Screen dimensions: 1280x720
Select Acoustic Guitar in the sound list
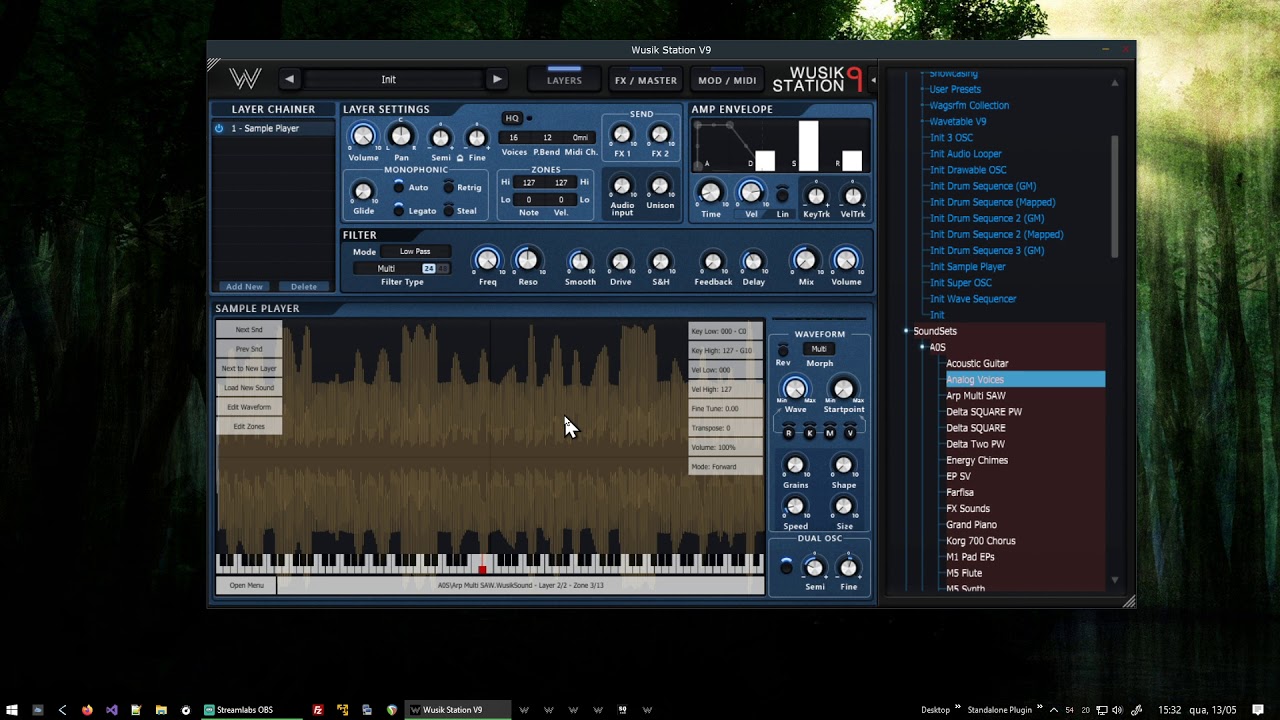(x=977, y=363)
